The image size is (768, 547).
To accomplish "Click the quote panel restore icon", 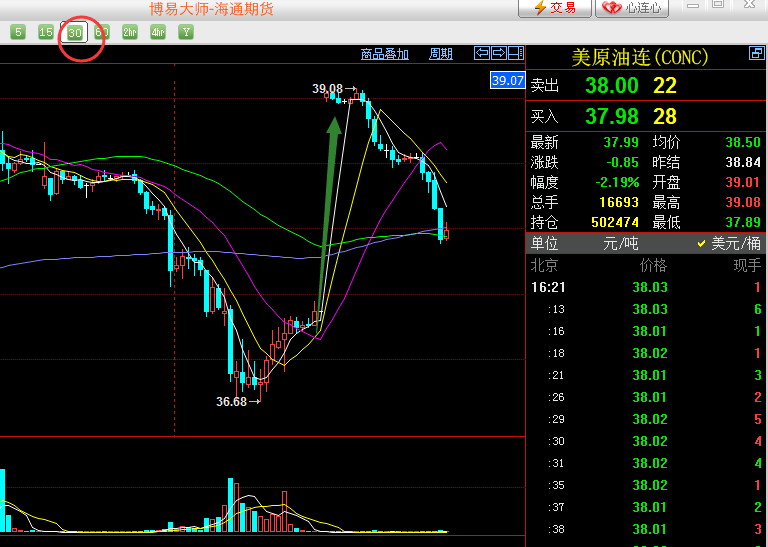I will coord(756,54).
